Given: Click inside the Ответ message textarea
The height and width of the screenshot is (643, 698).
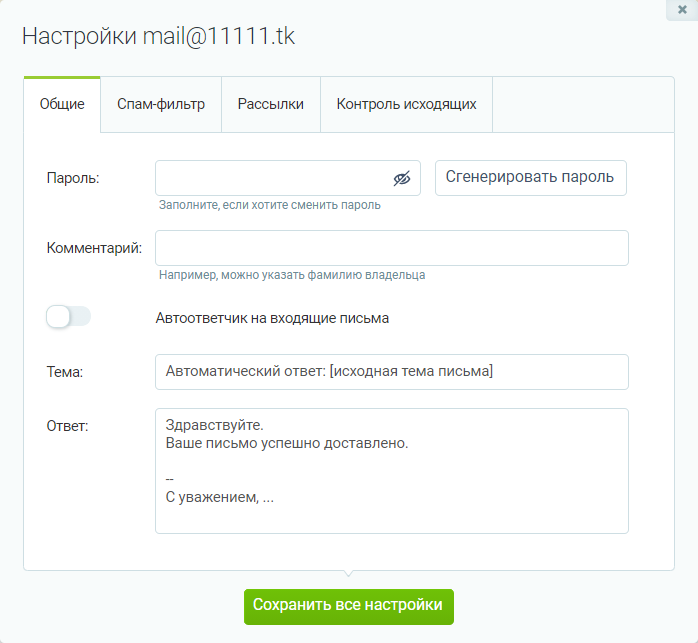Looking at the screenshot, I should [392, 471].
